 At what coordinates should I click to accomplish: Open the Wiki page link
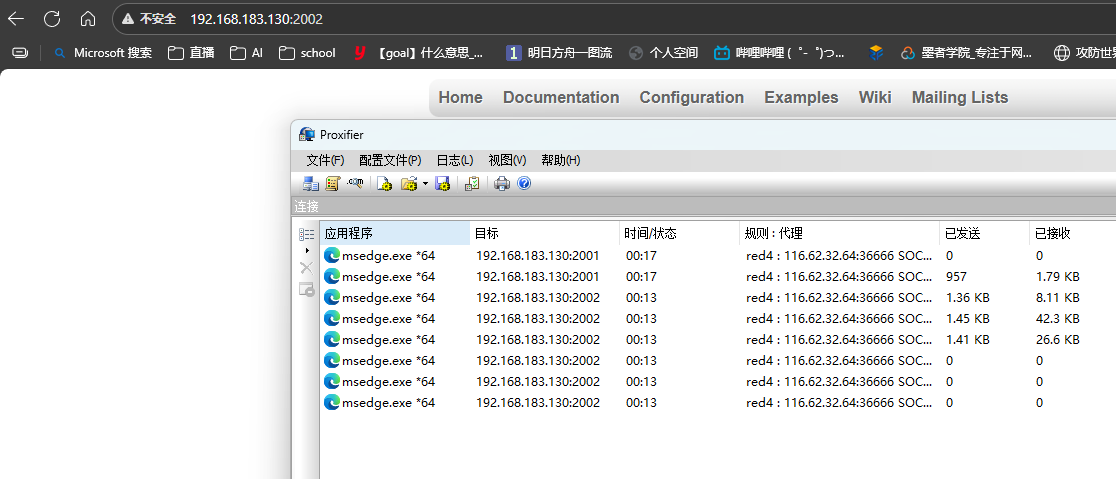pyautogui.click(x=875, y=98)
